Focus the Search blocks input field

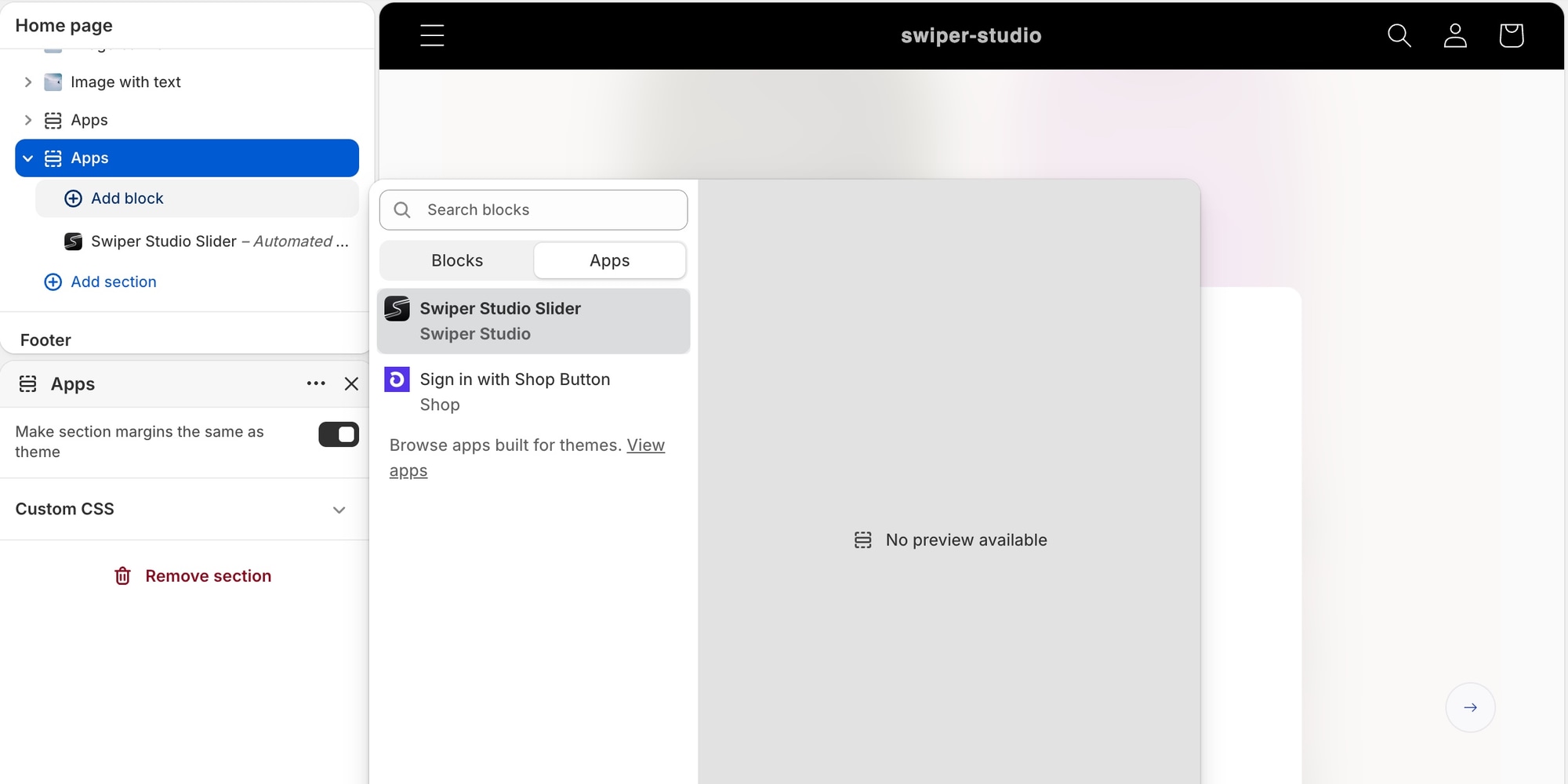pos(533,210)
